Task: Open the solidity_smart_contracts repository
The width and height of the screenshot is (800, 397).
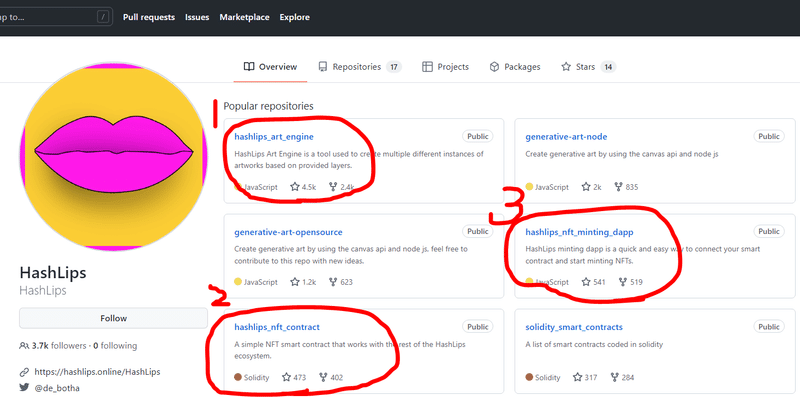Action: point(574,327)
